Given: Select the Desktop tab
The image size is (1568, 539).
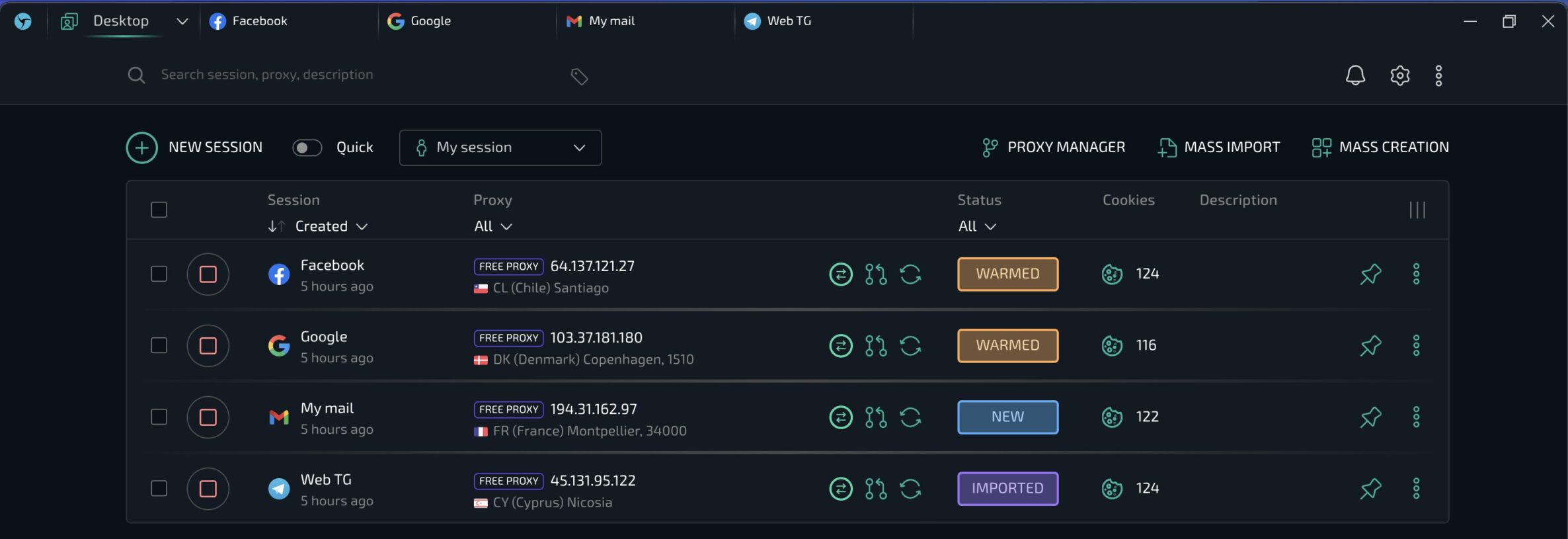Looking at the screenshot, I should click(120, 21).
